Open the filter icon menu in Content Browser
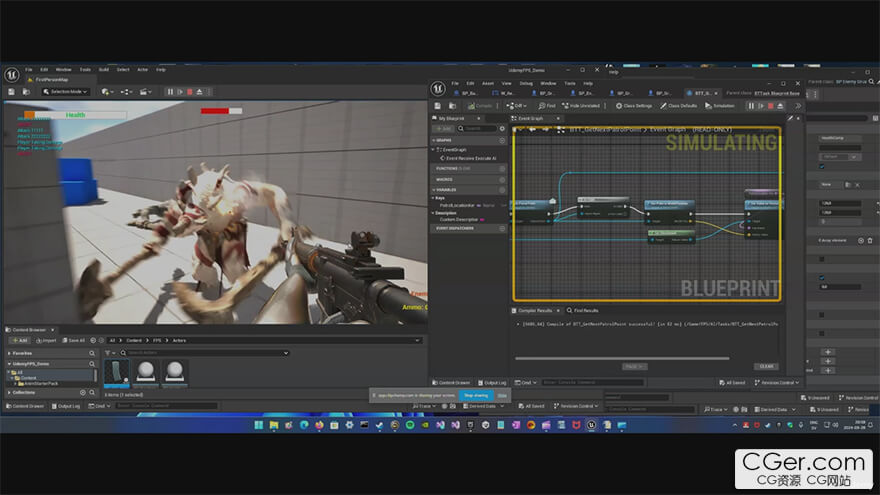Viewport: 880px width, 495px height. click(109, 352)
